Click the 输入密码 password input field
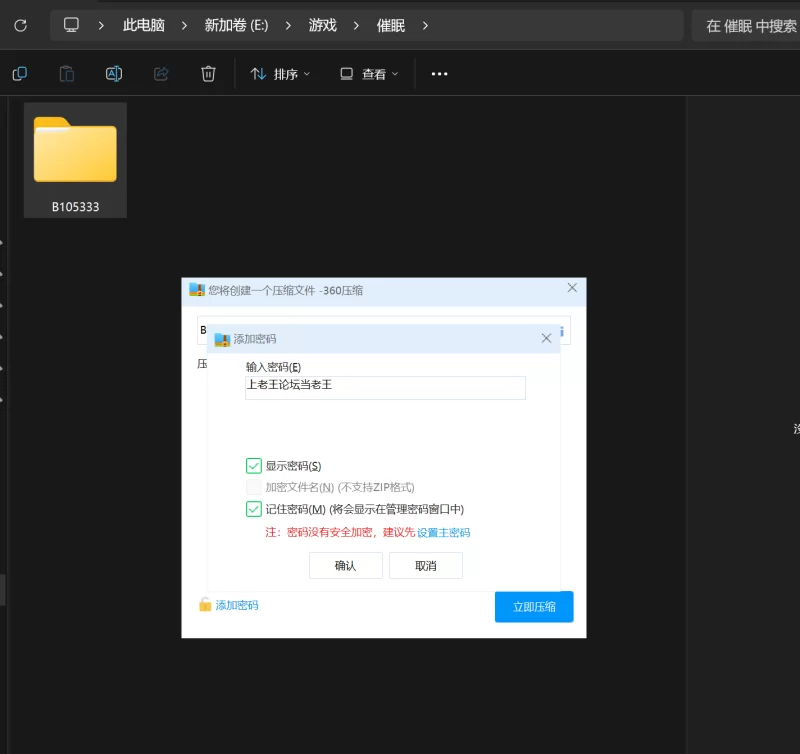This screenshot has height=754, width=800. pos(385,388)
